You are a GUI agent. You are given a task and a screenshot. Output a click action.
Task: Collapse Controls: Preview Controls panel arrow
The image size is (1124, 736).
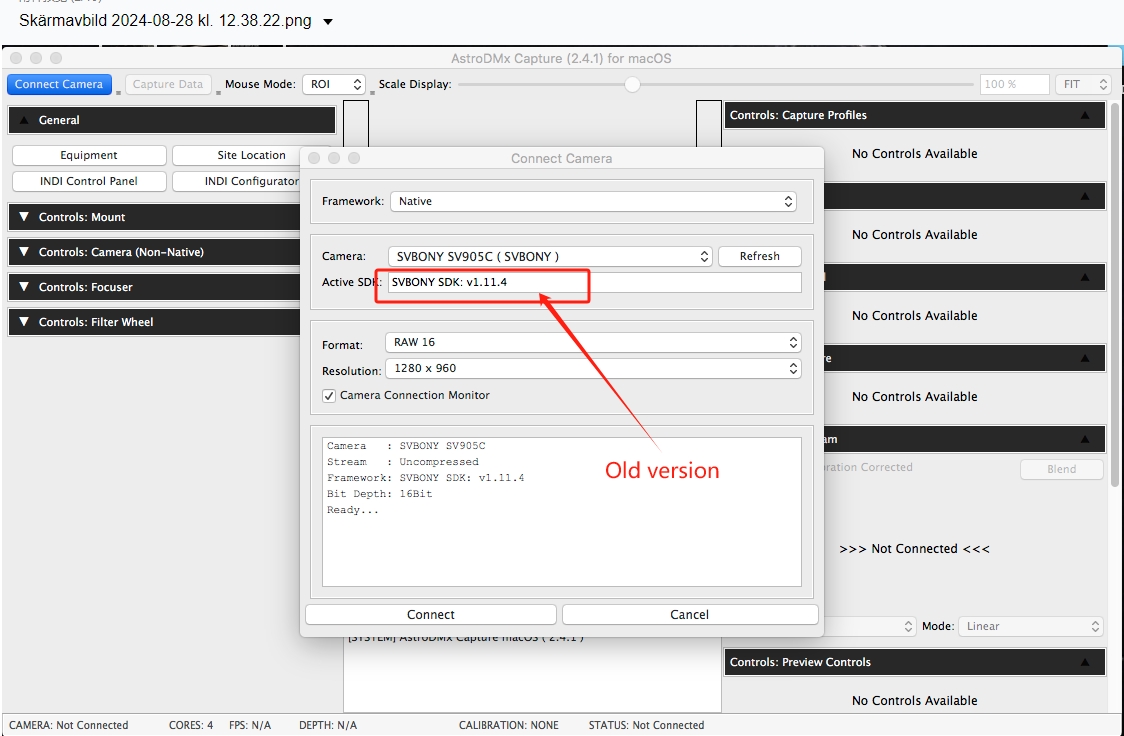[x=1085, y=662]
